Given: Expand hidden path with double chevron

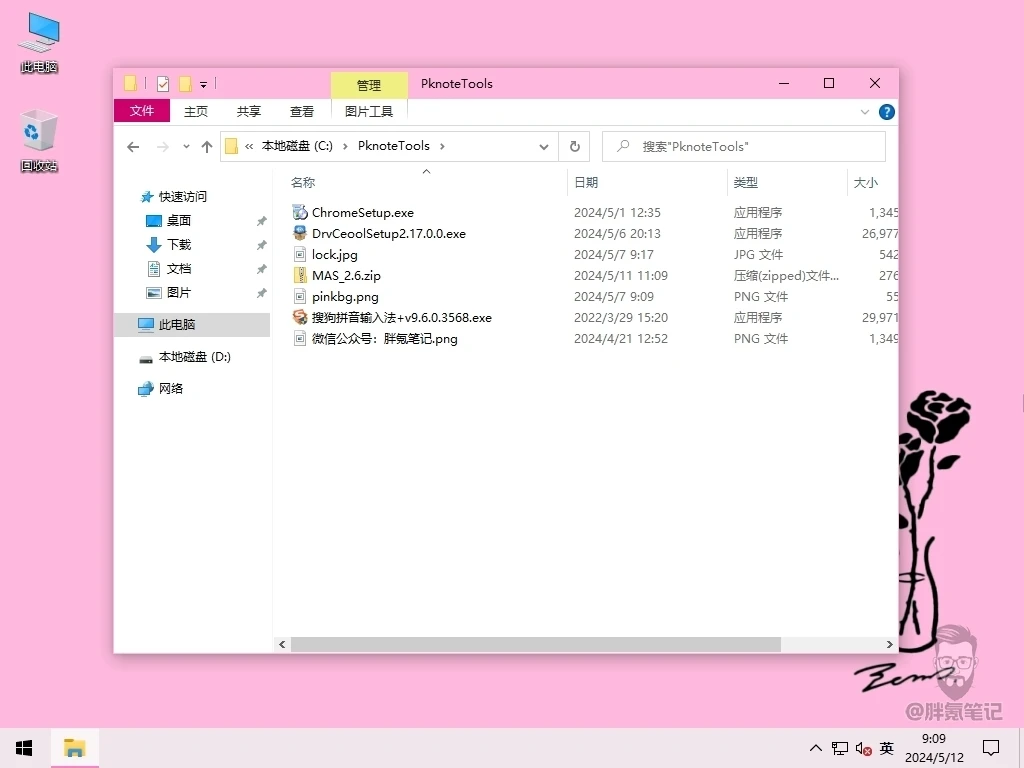Looking at the screenshot, I should tap(249, 146).
